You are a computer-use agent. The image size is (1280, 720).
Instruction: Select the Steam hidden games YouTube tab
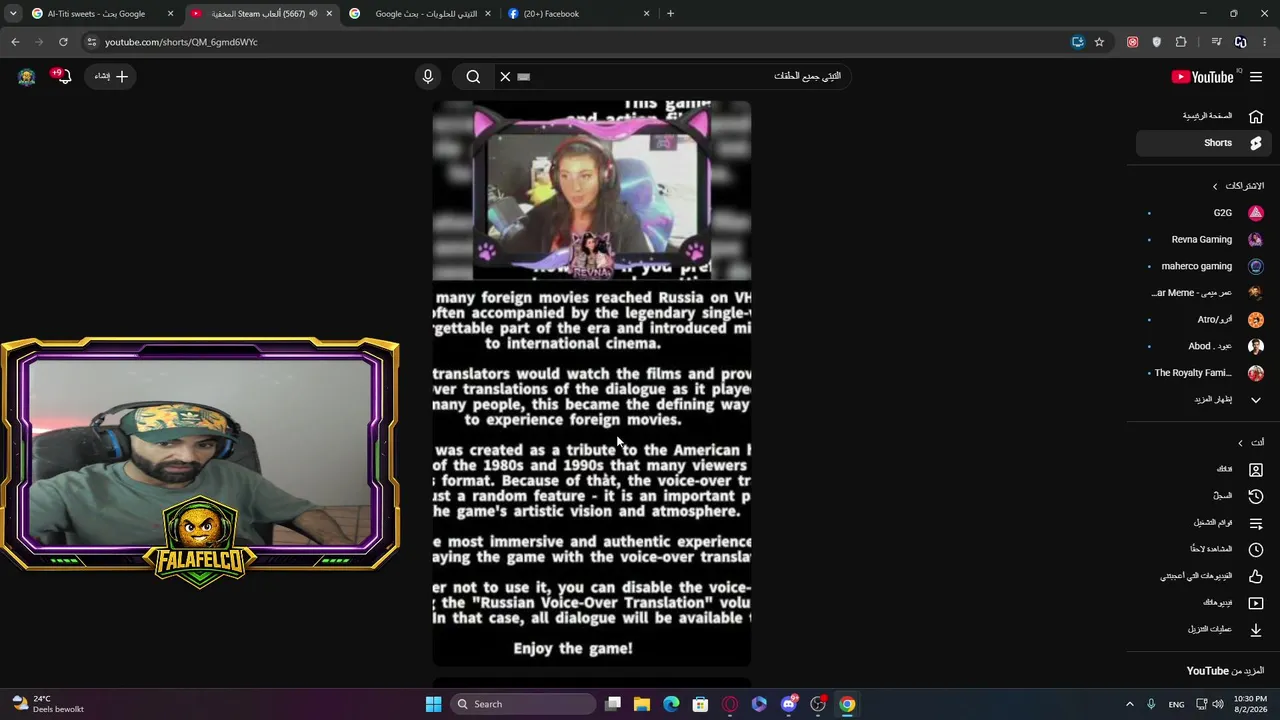coord(262,14)
